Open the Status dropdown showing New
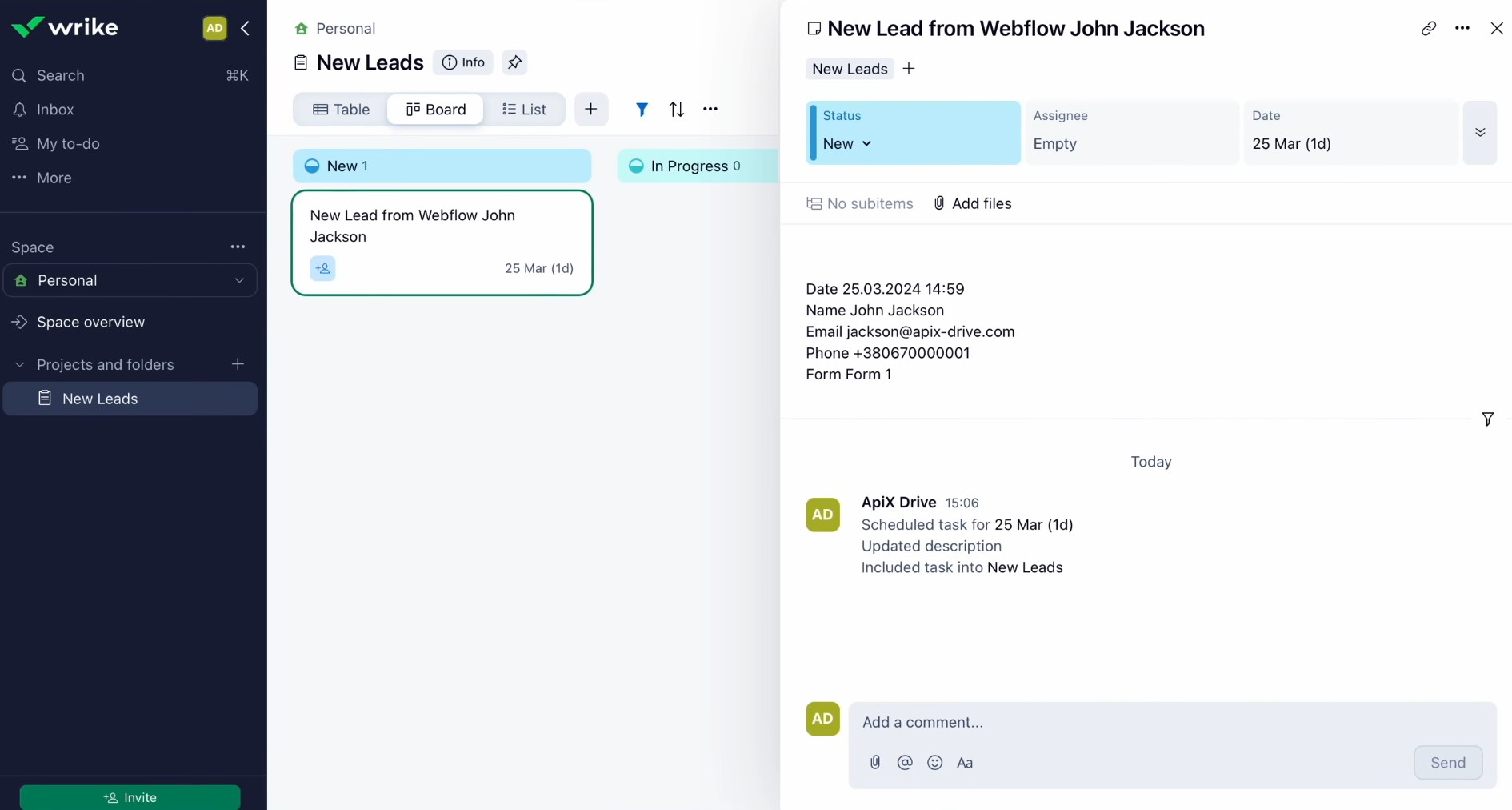Screen dimensions: 1512x810 [x=846, y=144]
